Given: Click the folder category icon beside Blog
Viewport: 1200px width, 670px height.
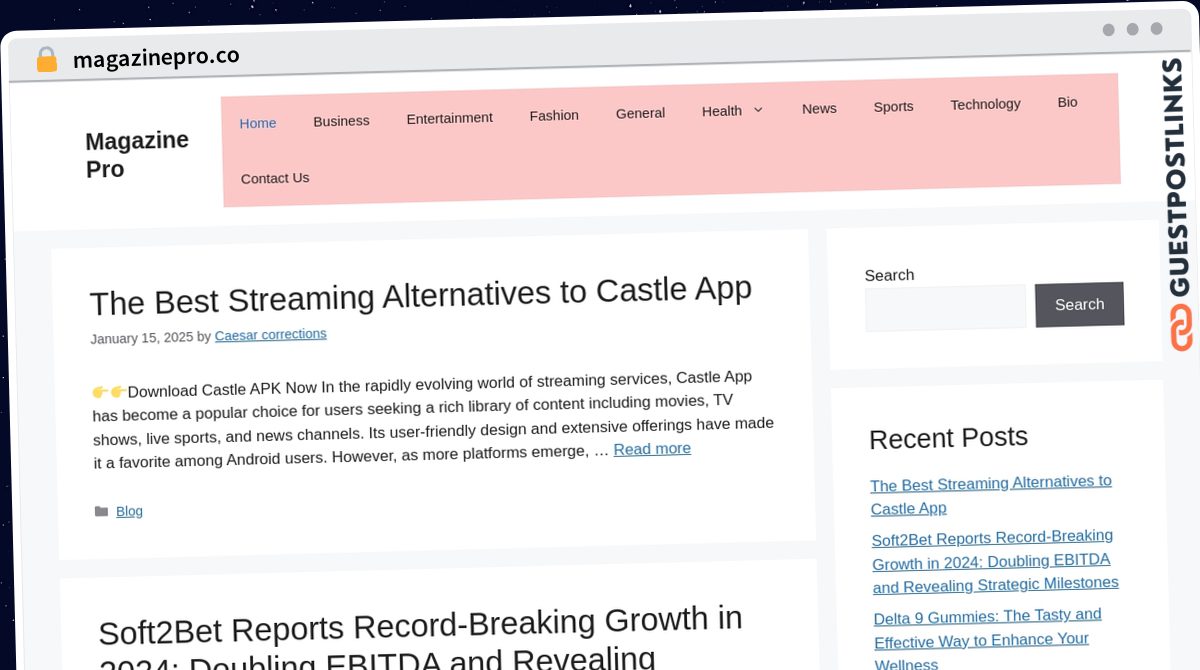Looking at the screenshot, I should (x=101, y=512).
